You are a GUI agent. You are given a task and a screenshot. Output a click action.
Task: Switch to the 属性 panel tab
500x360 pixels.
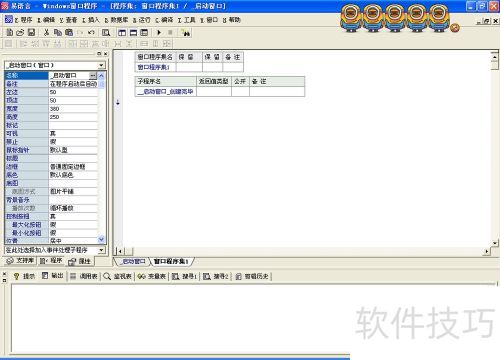[80, 261]
